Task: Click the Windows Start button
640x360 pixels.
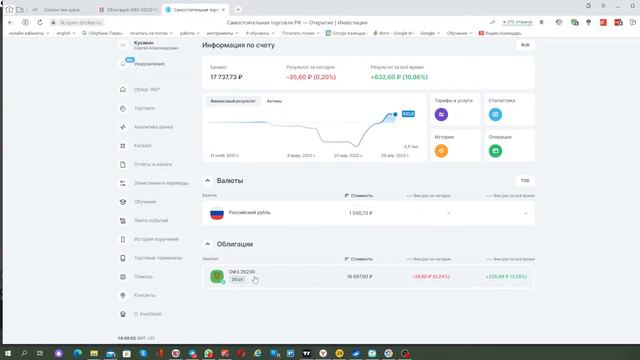Action: coord(8,353)
